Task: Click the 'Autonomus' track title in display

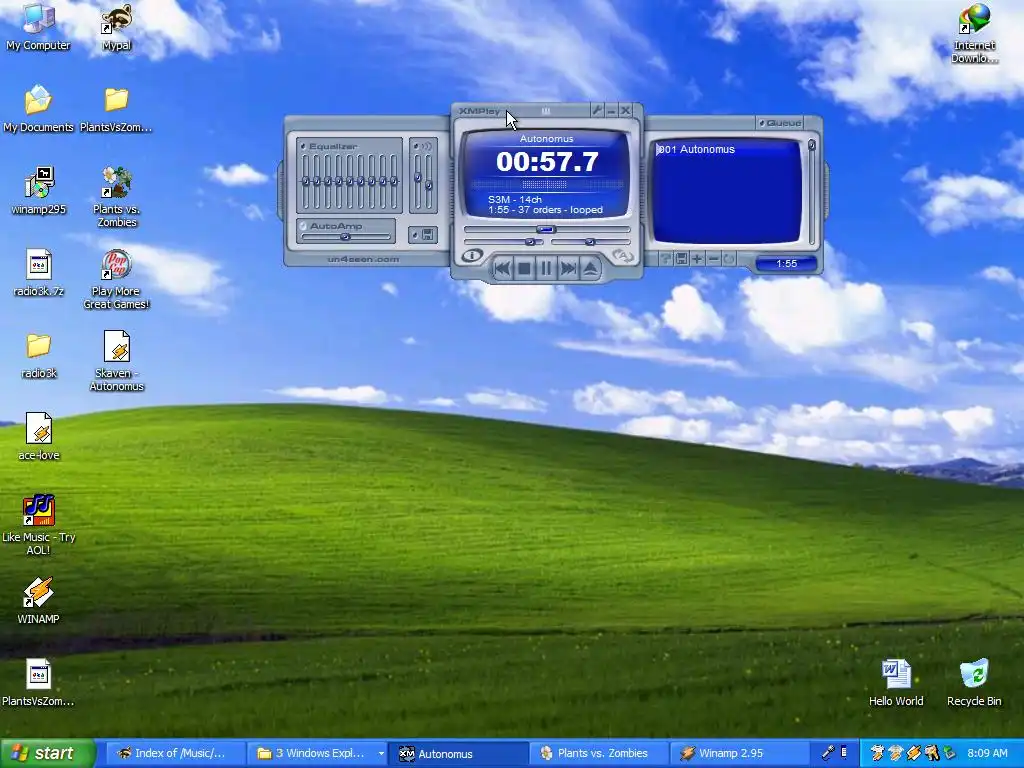Action: tap(547, 138)
